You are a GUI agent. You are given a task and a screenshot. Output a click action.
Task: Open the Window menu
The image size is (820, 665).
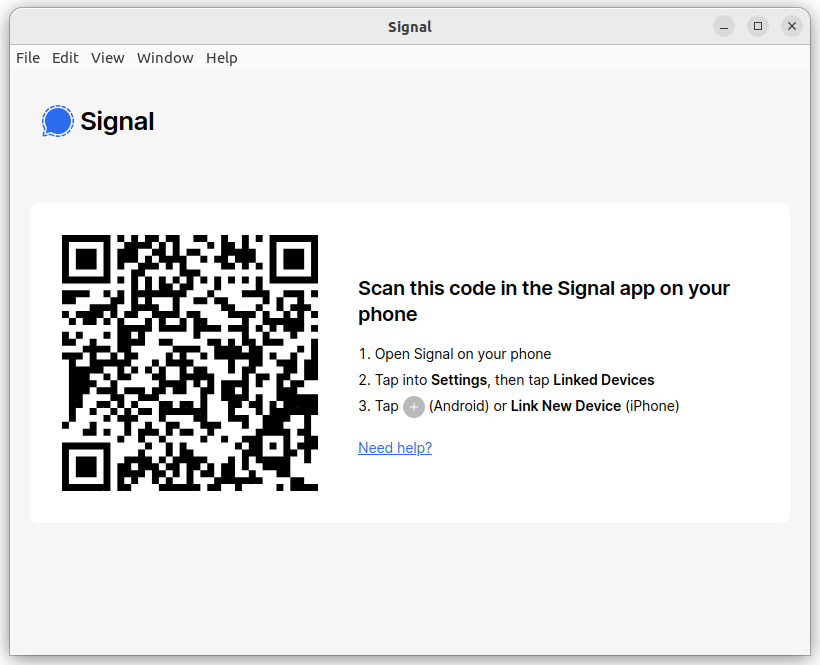[x=165, y=58]
